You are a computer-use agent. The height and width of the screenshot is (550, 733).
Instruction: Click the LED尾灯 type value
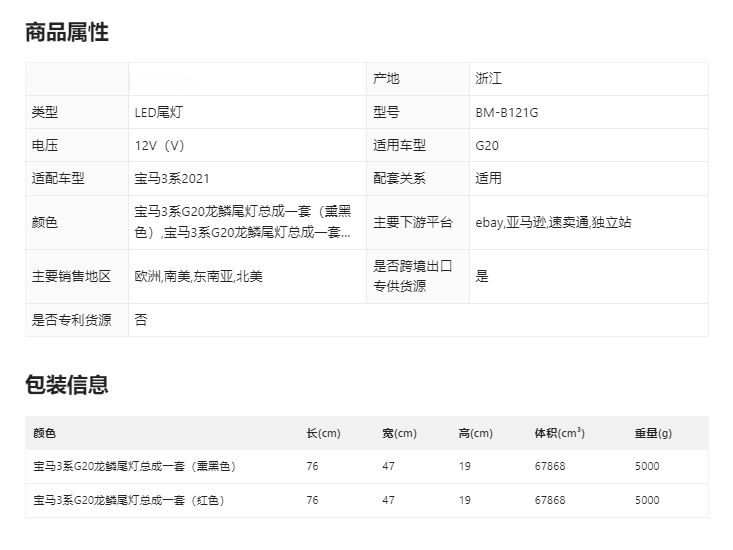click(x=160, y=112)
